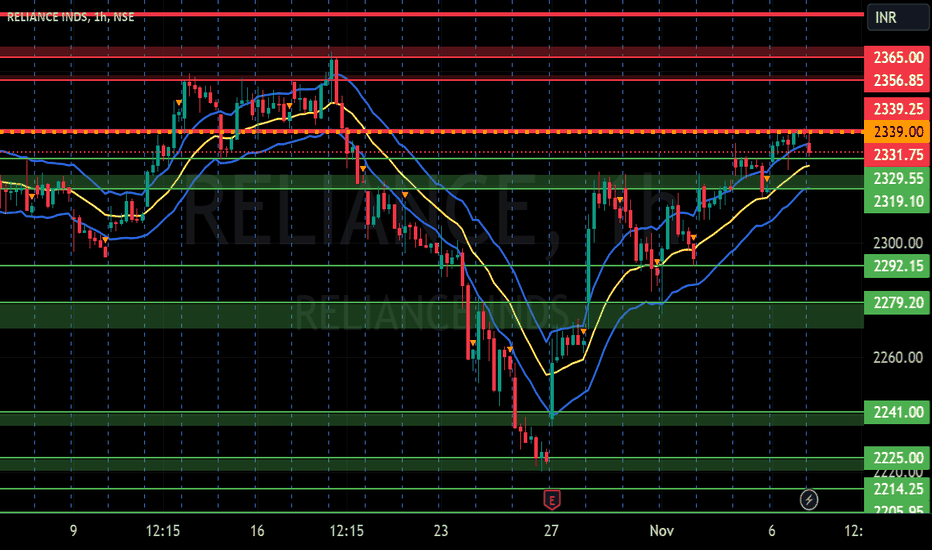The width and height of the screenshot is (932, 550).
Task: Select the 2241.00 green price label
Action: point(898,412)
